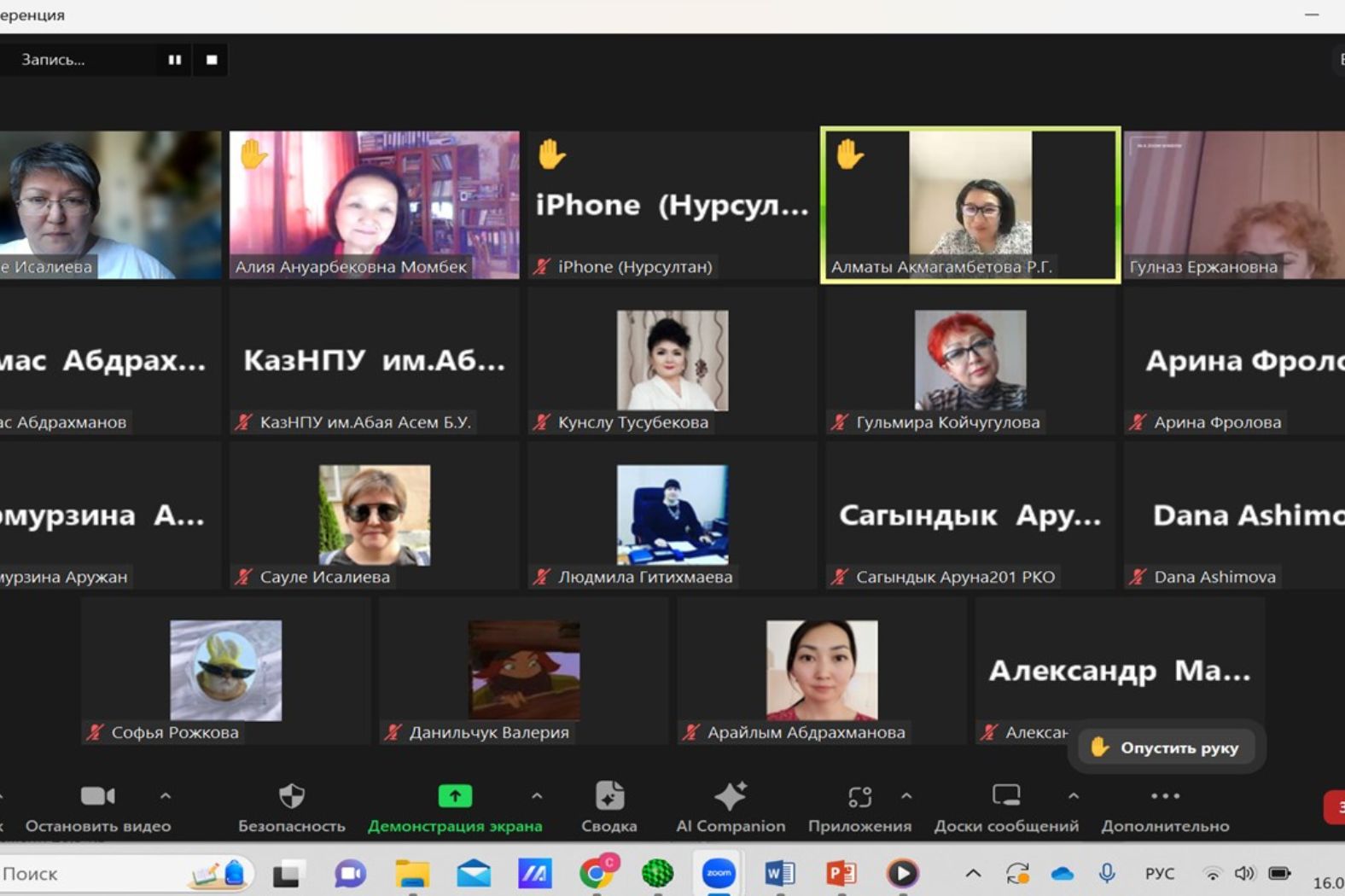Viewport: 1345px width, 896px height.
Task: Show hidden tray icons with the chevron
Action: pyautogui.click(x=973, y=873)
